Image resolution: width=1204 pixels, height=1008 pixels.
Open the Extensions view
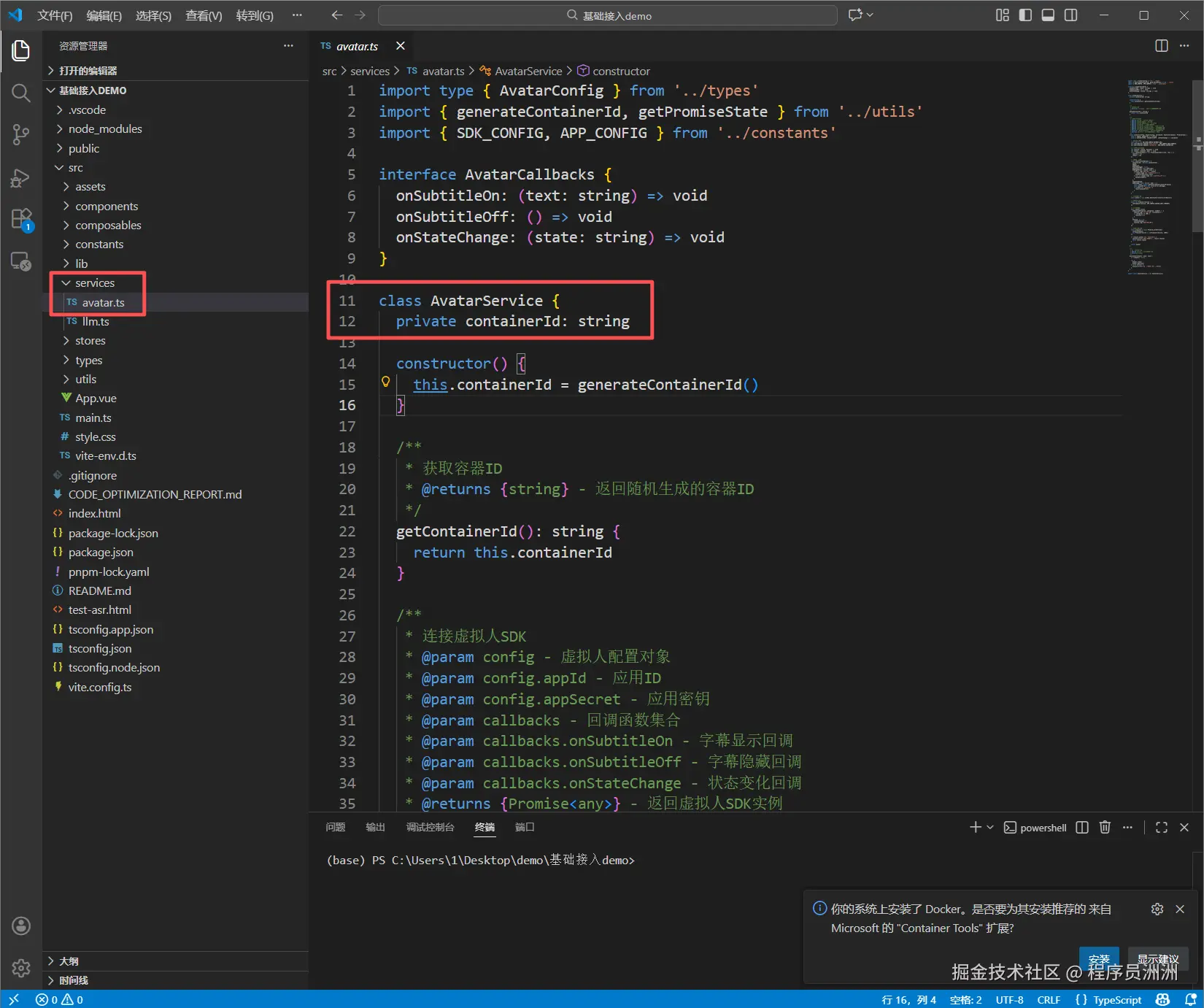coord(21,219)
